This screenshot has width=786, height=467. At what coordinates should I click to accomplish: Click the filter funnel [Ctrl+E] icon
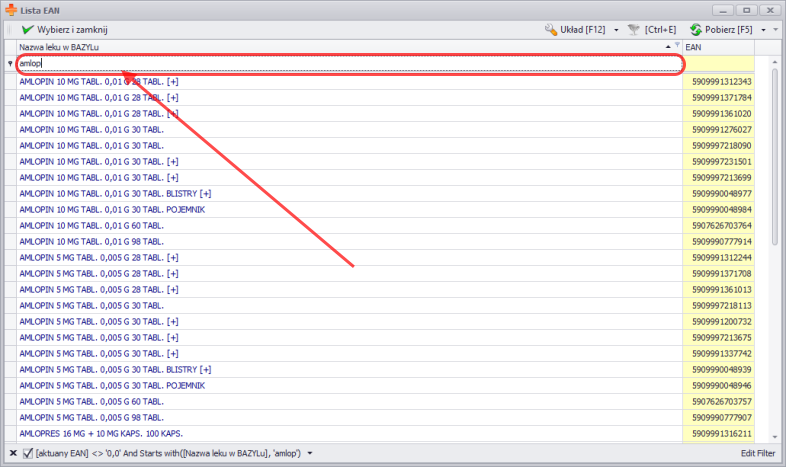point(632,30)
